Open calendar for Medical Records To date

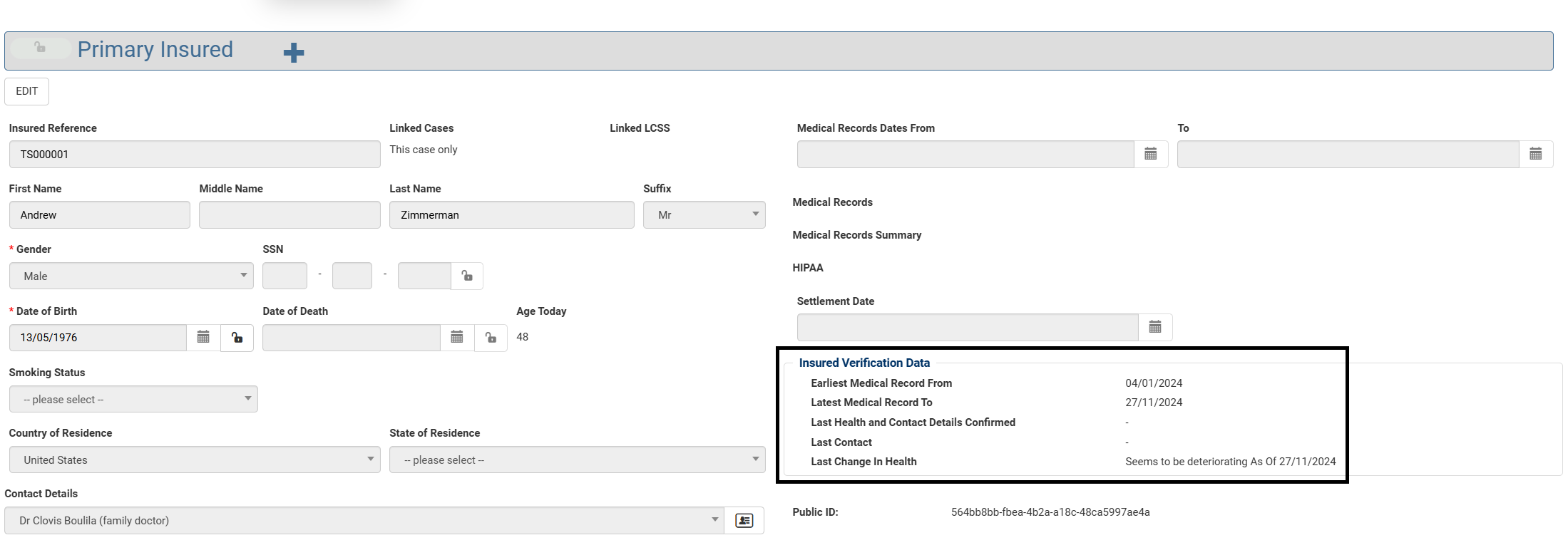pyautogui.click(x=1535, y=154)
